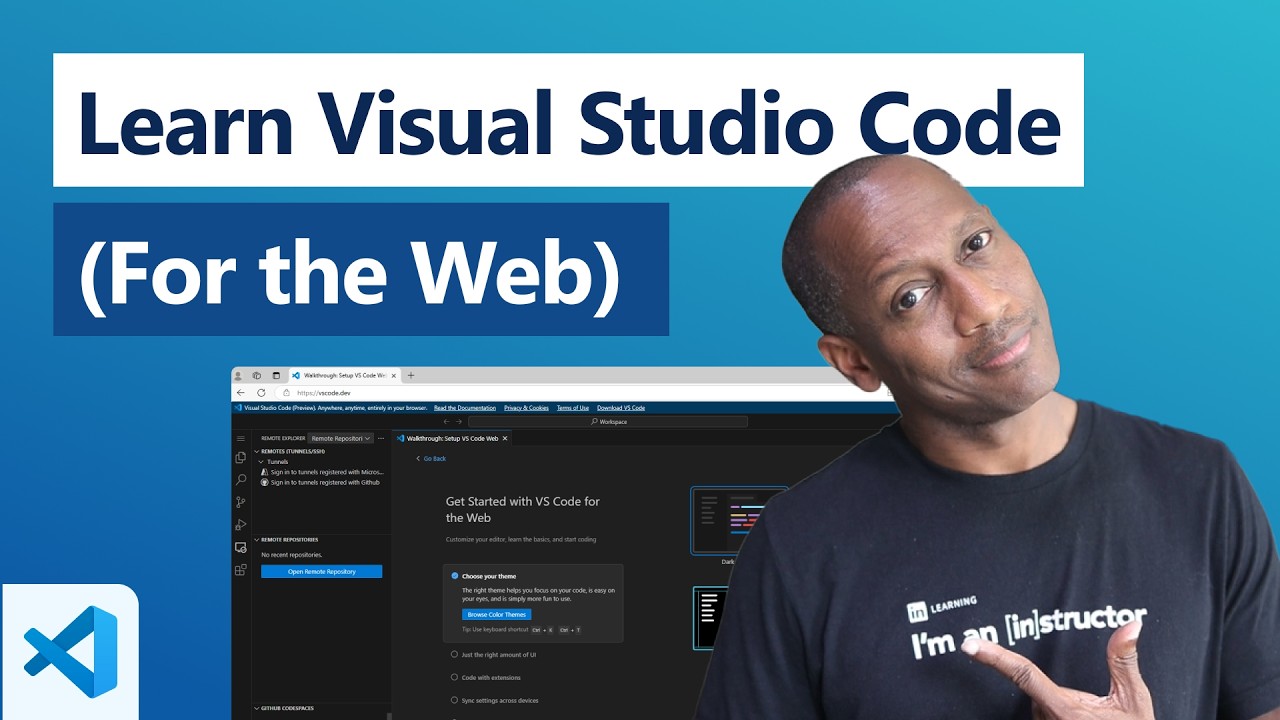The image size is (1280, 720).
Task: Switch to Walkthrough: Setup VS Code Web editor tab
Action: coord(452,438)
